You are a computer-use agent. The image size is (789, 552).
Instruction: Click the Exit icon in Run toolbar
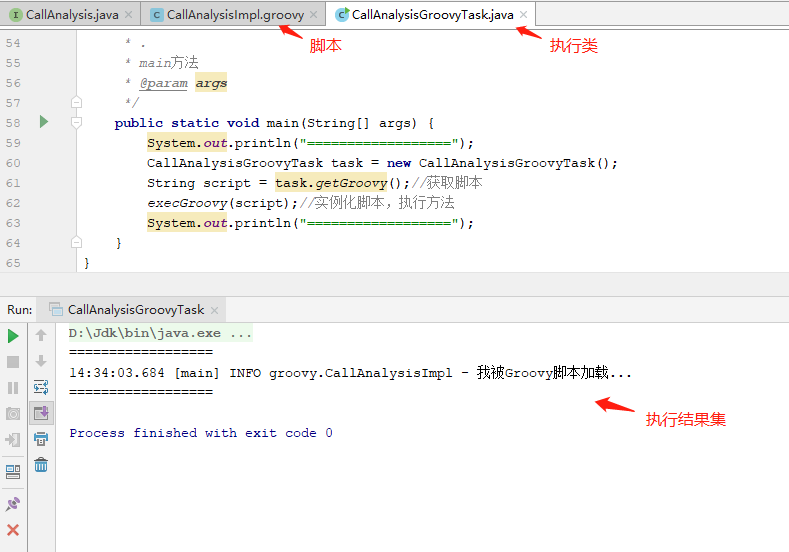point(13,440)
